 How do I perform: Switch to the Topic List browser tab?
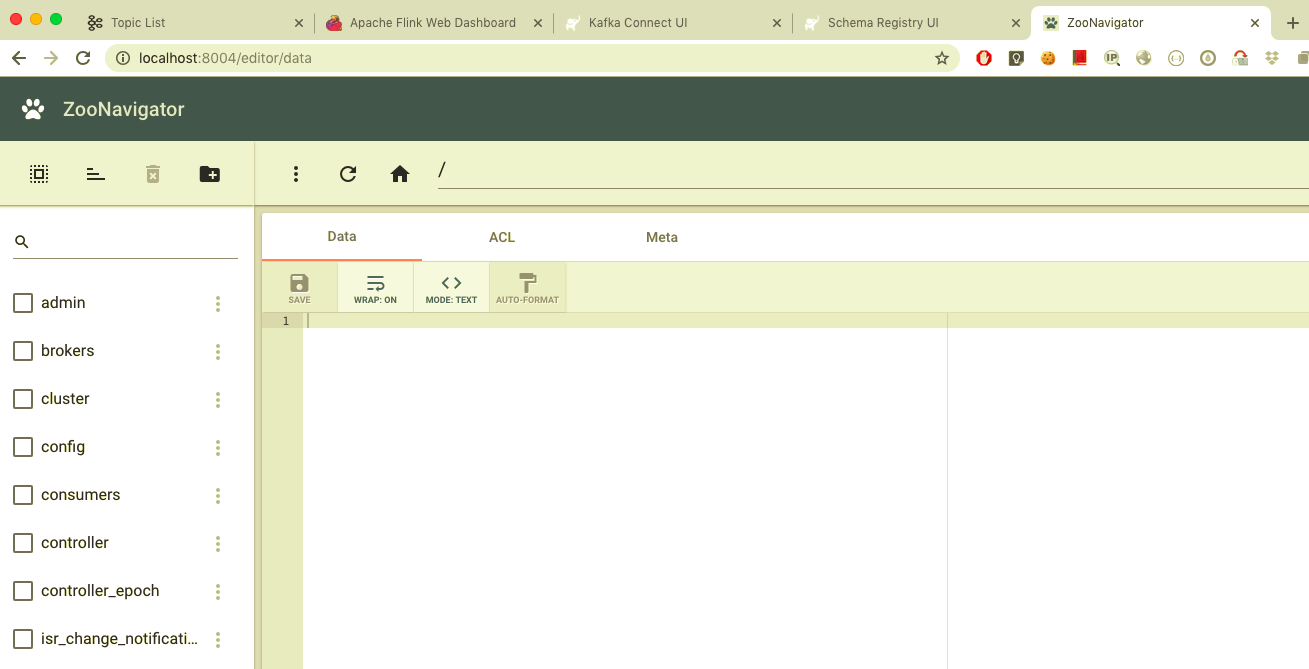pos(195,22)
